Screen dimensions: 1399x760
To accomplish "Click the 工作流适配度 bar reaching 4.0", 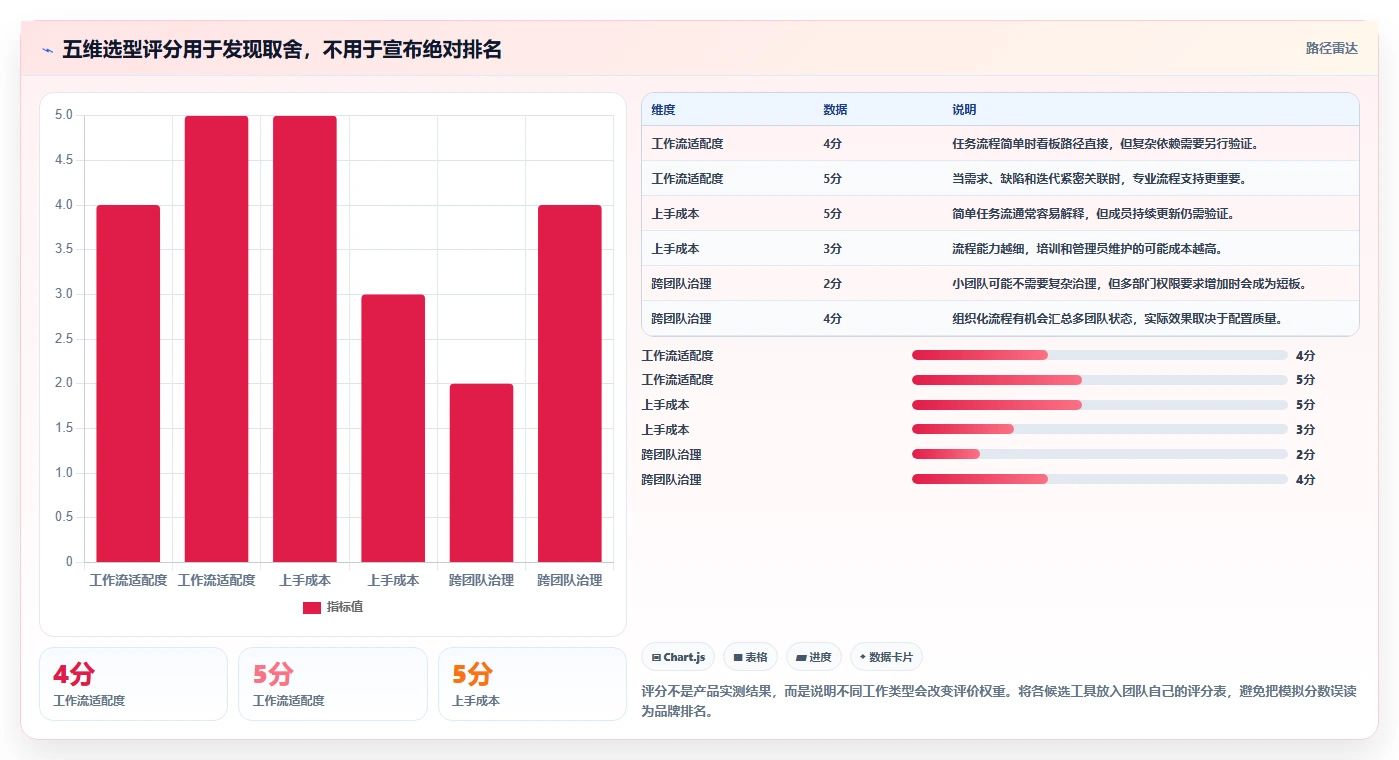I will pyautogui.click(x=128, y=383).
